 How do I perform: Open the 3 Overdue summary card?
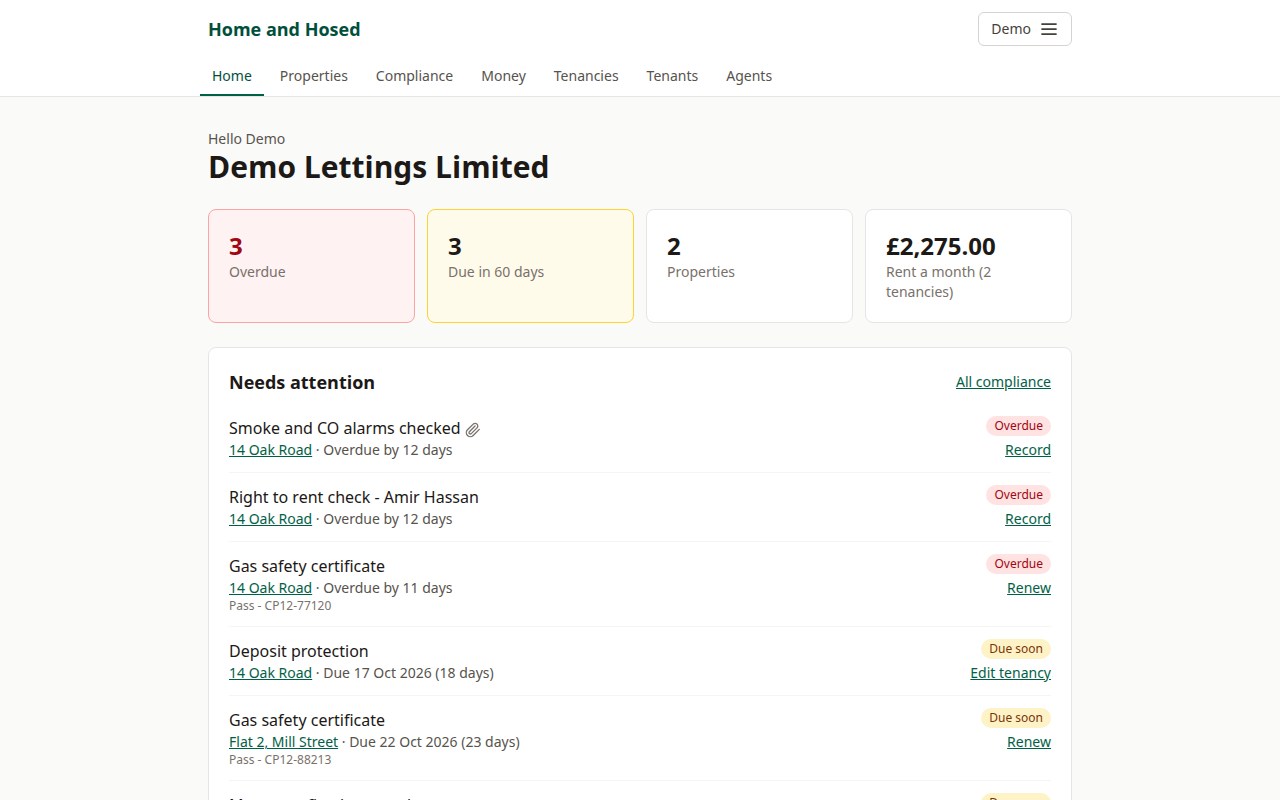pyautogui.click(x=311, y=266)
